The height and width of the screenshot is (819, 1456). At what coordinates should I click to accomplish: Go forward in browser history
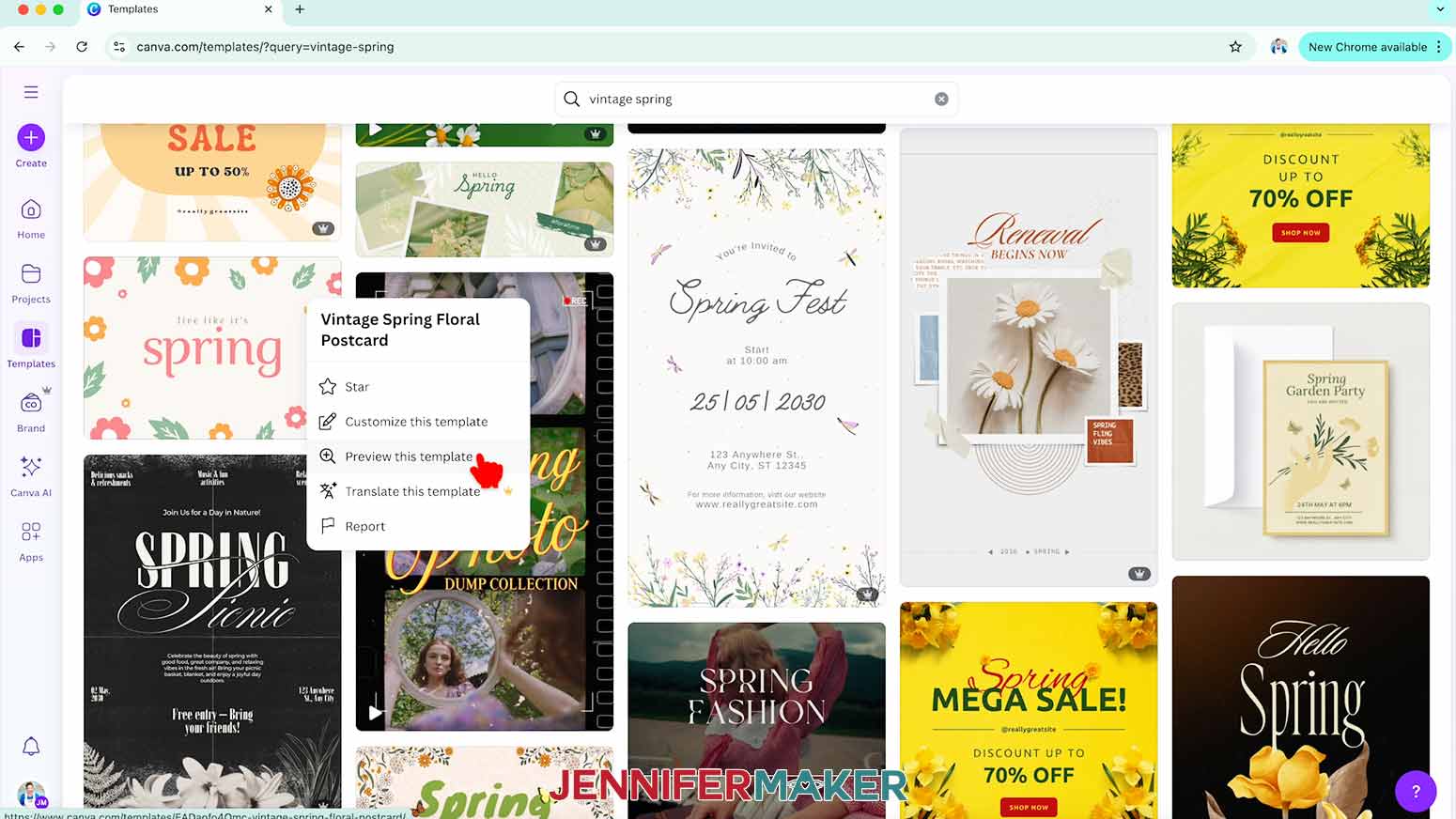[50, 47]
